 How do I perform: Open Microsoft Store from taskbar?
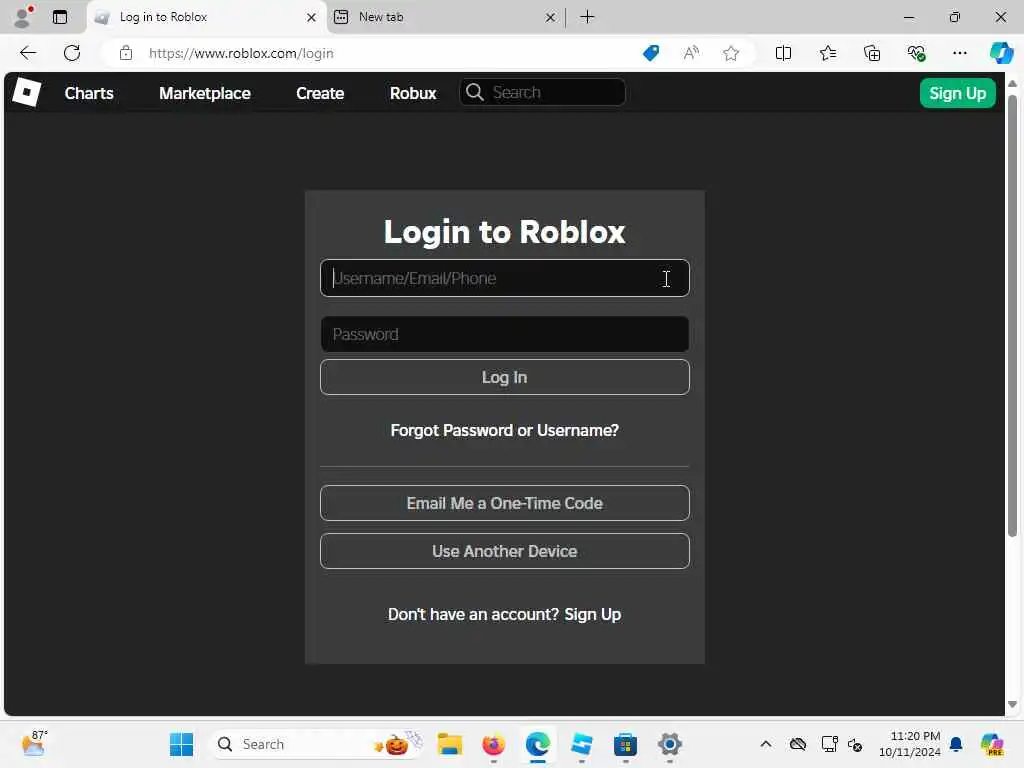pyautogui.click(x=625, y=744)
